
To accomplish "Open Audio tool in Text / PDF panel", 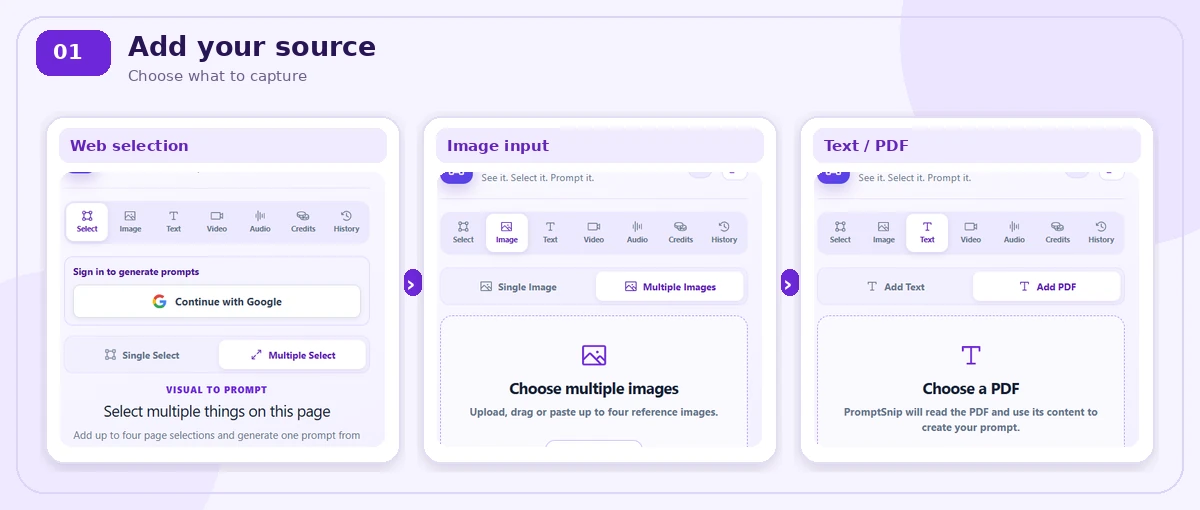I will pos(1014,232).
